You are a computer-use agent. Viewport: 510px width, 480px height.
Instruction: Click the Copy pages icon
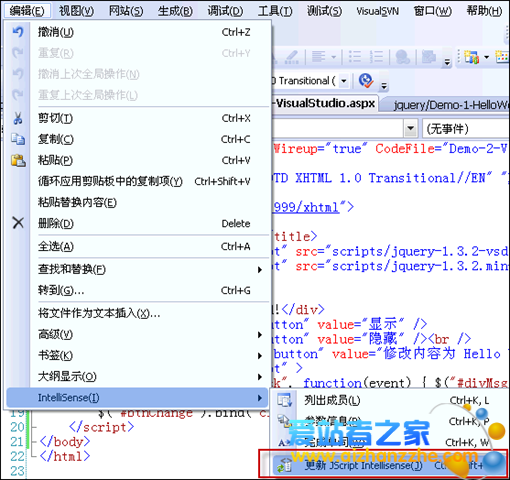[18, 139]
